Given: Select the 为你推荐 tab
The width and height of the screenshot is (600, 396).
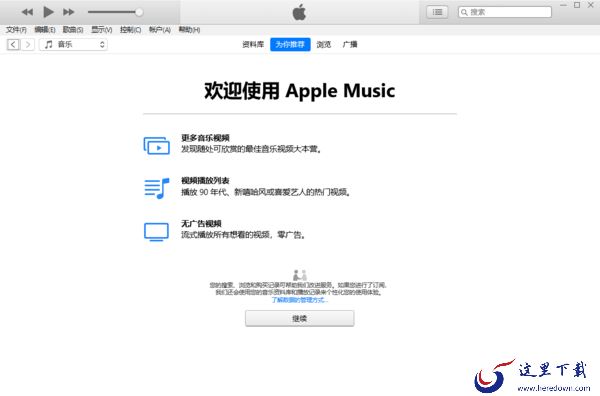Looking at the screenshot, I should (x=290, y=45).
